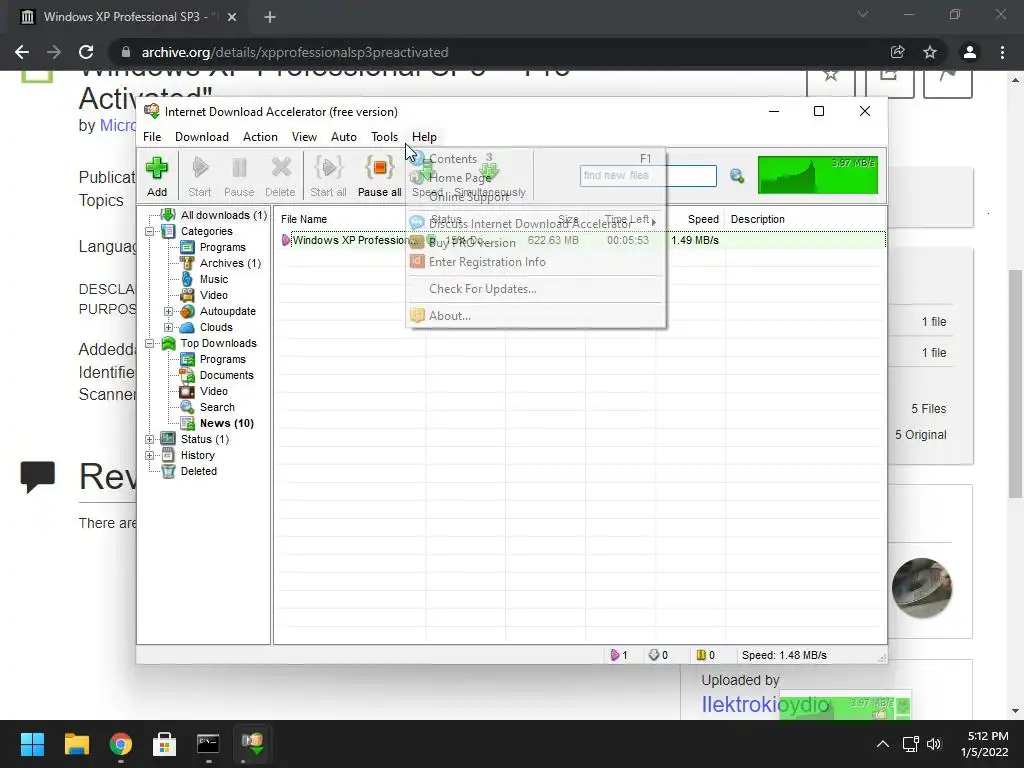This screenshot has width=1024, height=768.
Task: Select the Autoupdate category
Action: 227,312
